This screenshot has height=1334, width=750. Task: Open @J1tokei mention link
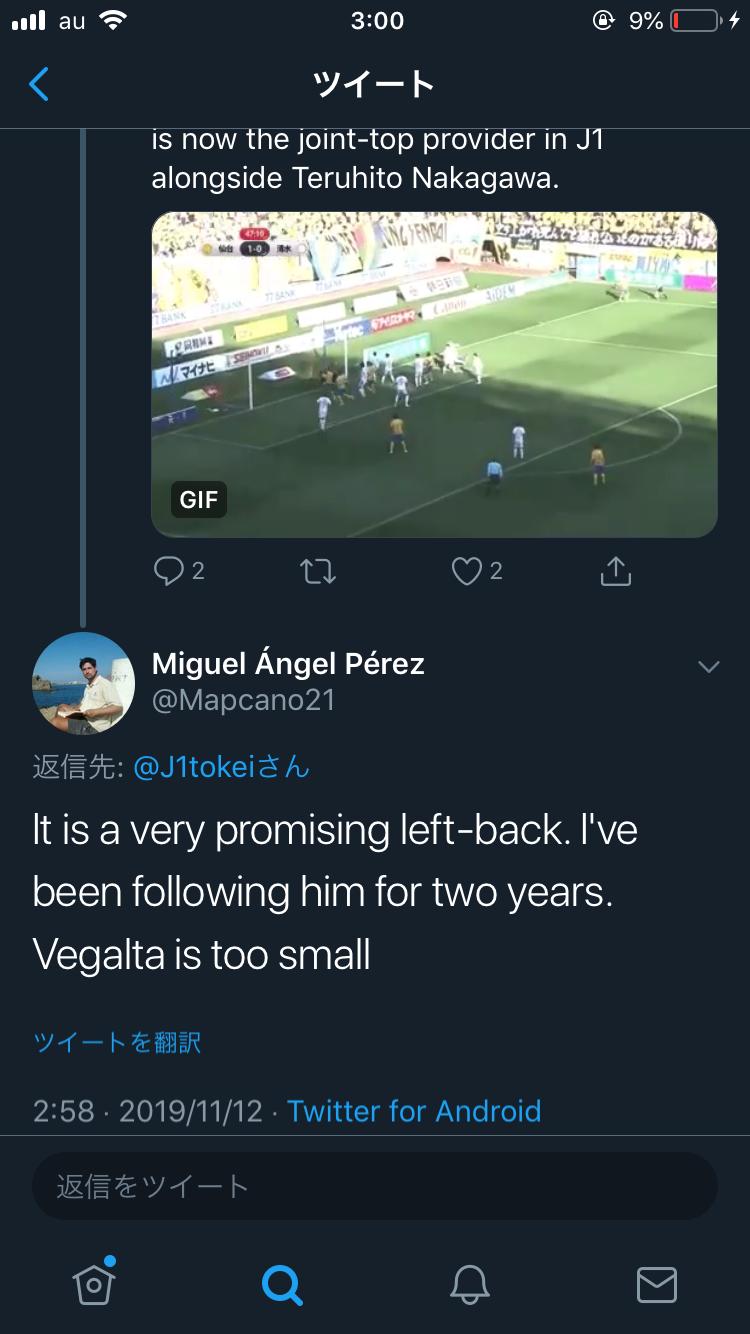pos(220,767)
